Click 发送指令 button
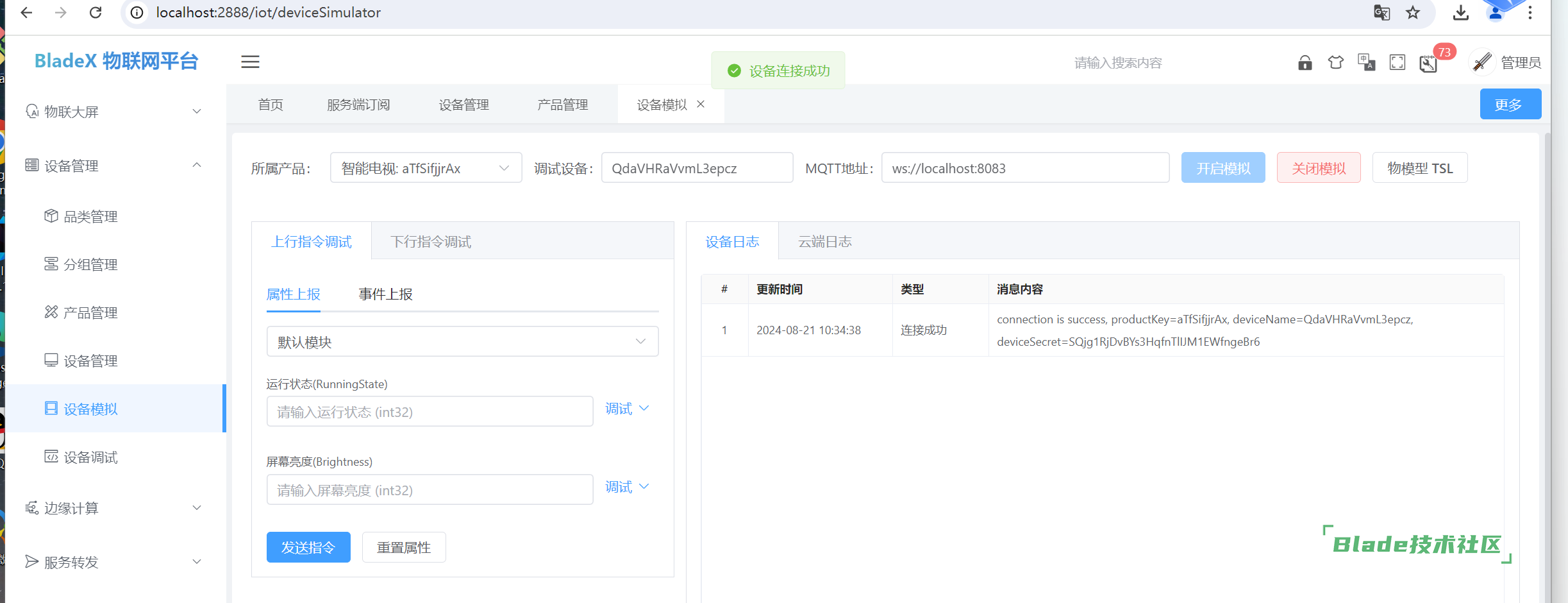The width and height of the screenshot is (1568, 603). point(308,547)
